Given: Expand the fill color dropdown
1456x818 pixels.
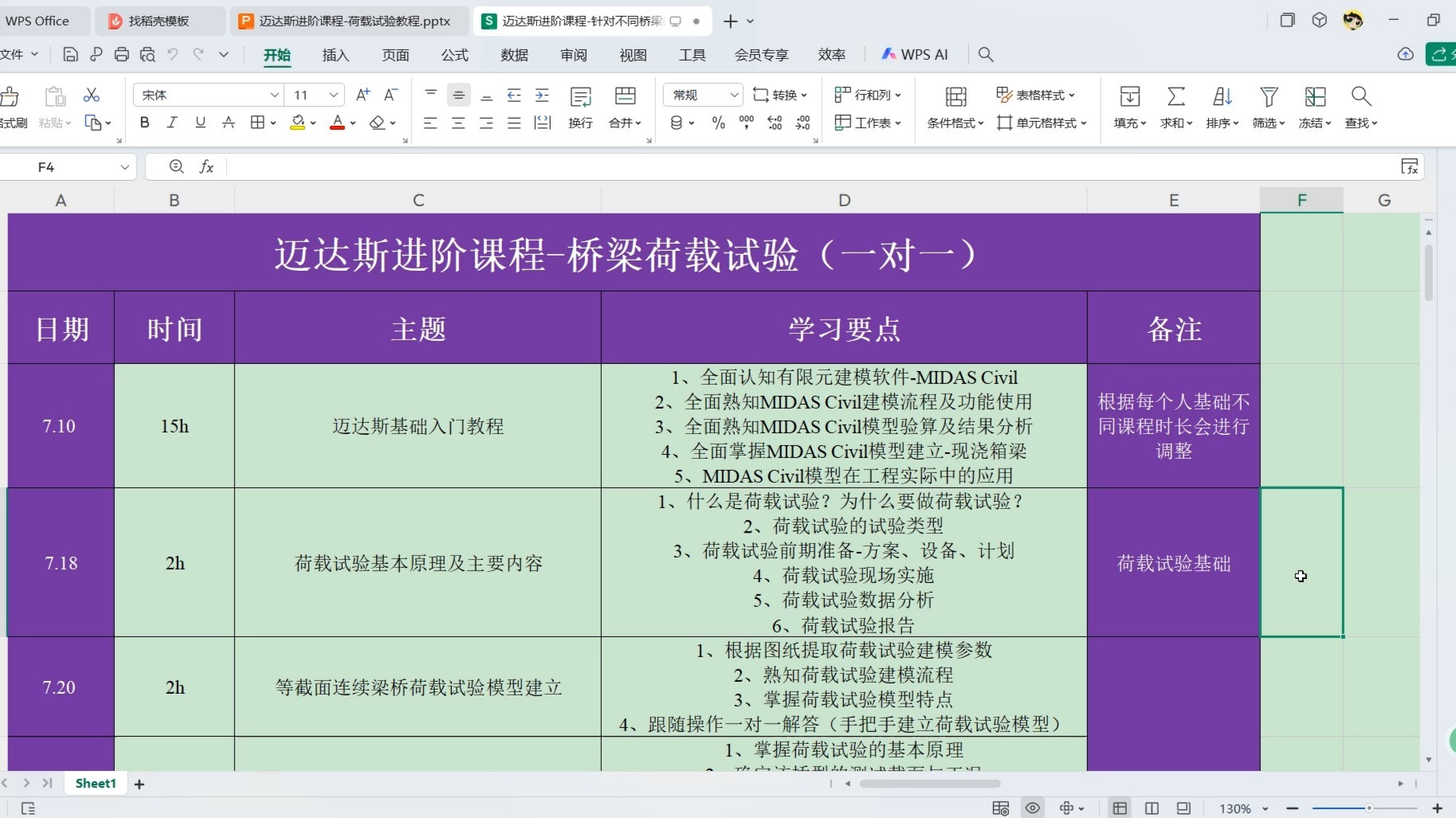Looking at the screenshot, I should point(312,122).
